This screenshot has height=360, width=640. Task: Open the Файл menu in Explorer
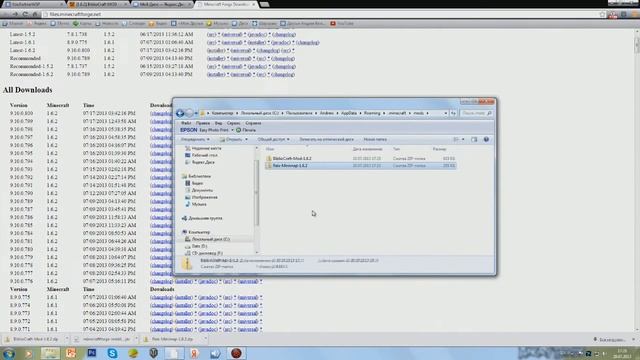coord(186,123)
